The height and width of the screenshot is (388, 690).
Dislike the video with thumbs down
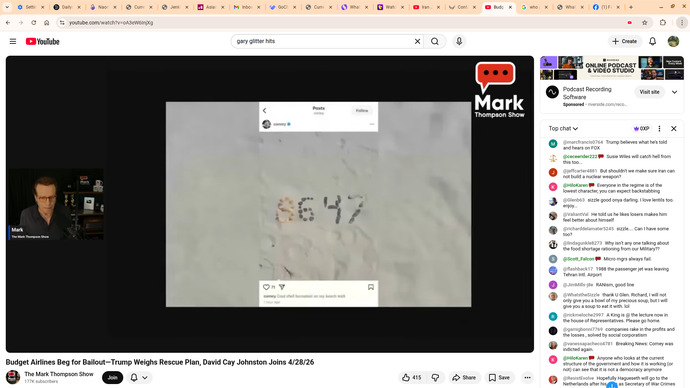click(x=435, y=377)
